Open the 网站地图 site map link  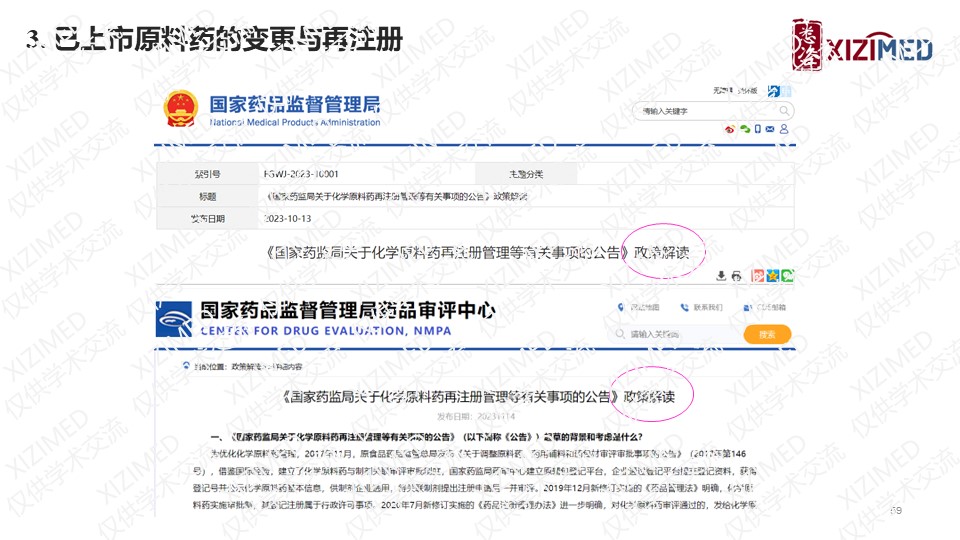coord(640,307)
